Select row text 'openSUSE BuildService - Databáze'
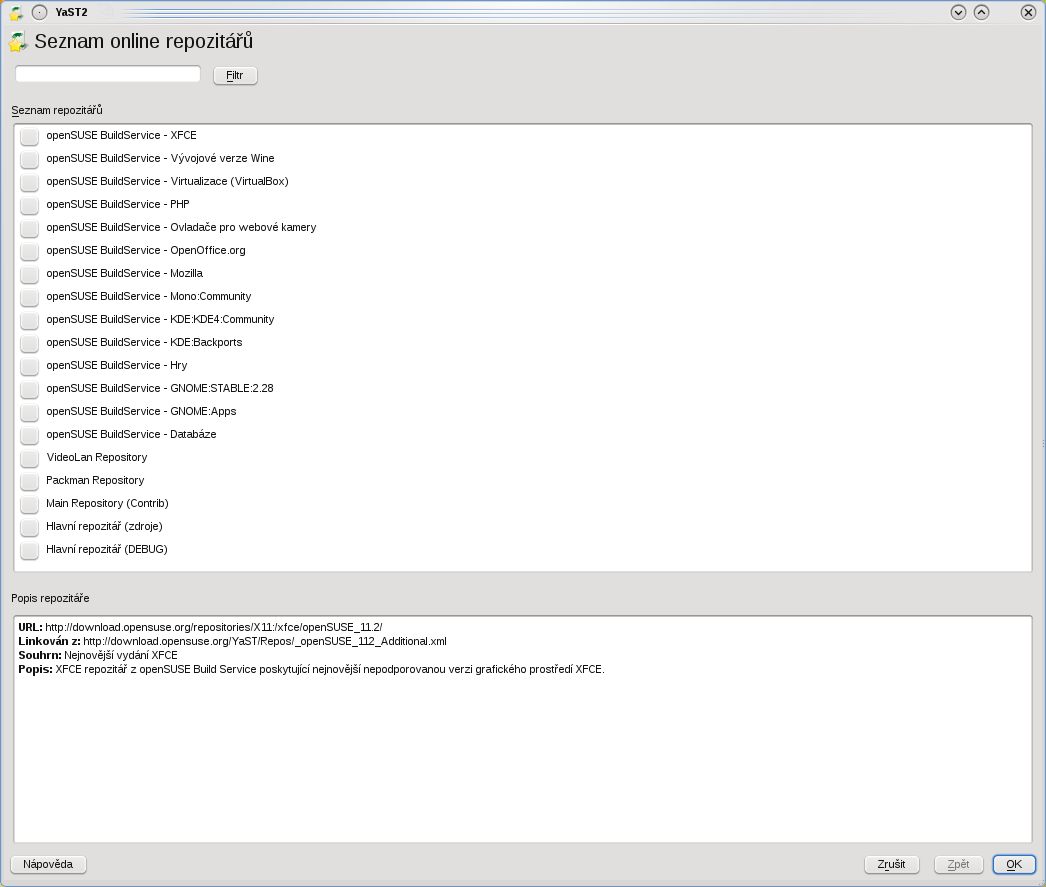The image size is (1046, 887). (x=131, y=434)
